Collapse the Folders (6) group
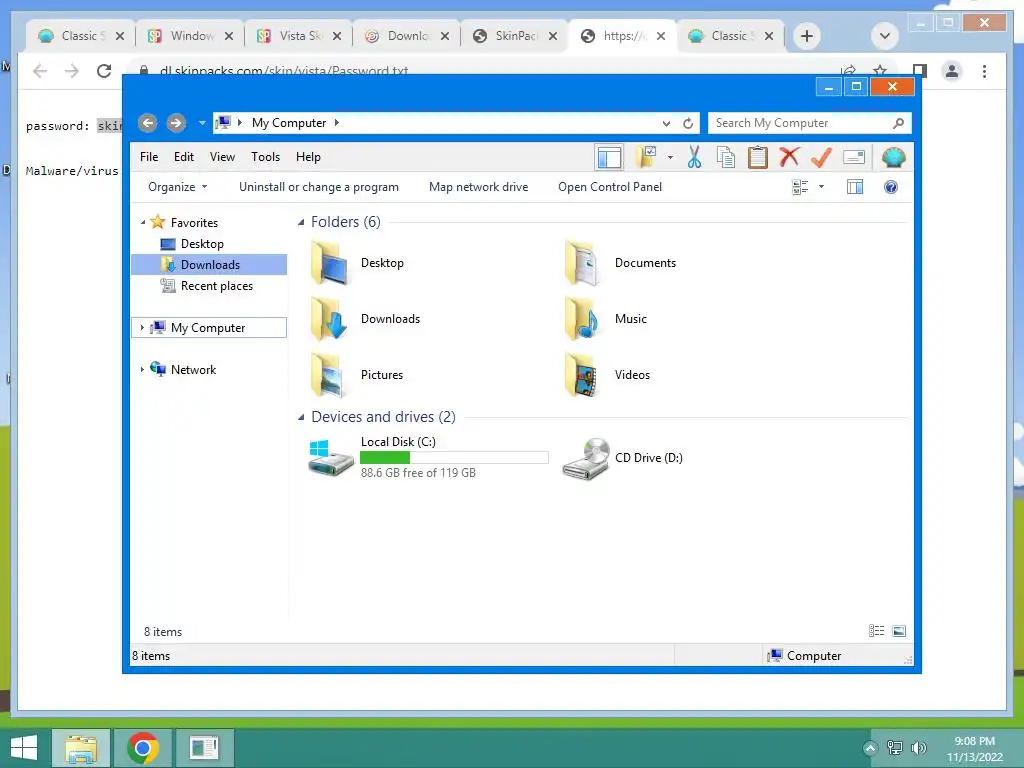This screenshot has height=768, width=1024. 301,222
